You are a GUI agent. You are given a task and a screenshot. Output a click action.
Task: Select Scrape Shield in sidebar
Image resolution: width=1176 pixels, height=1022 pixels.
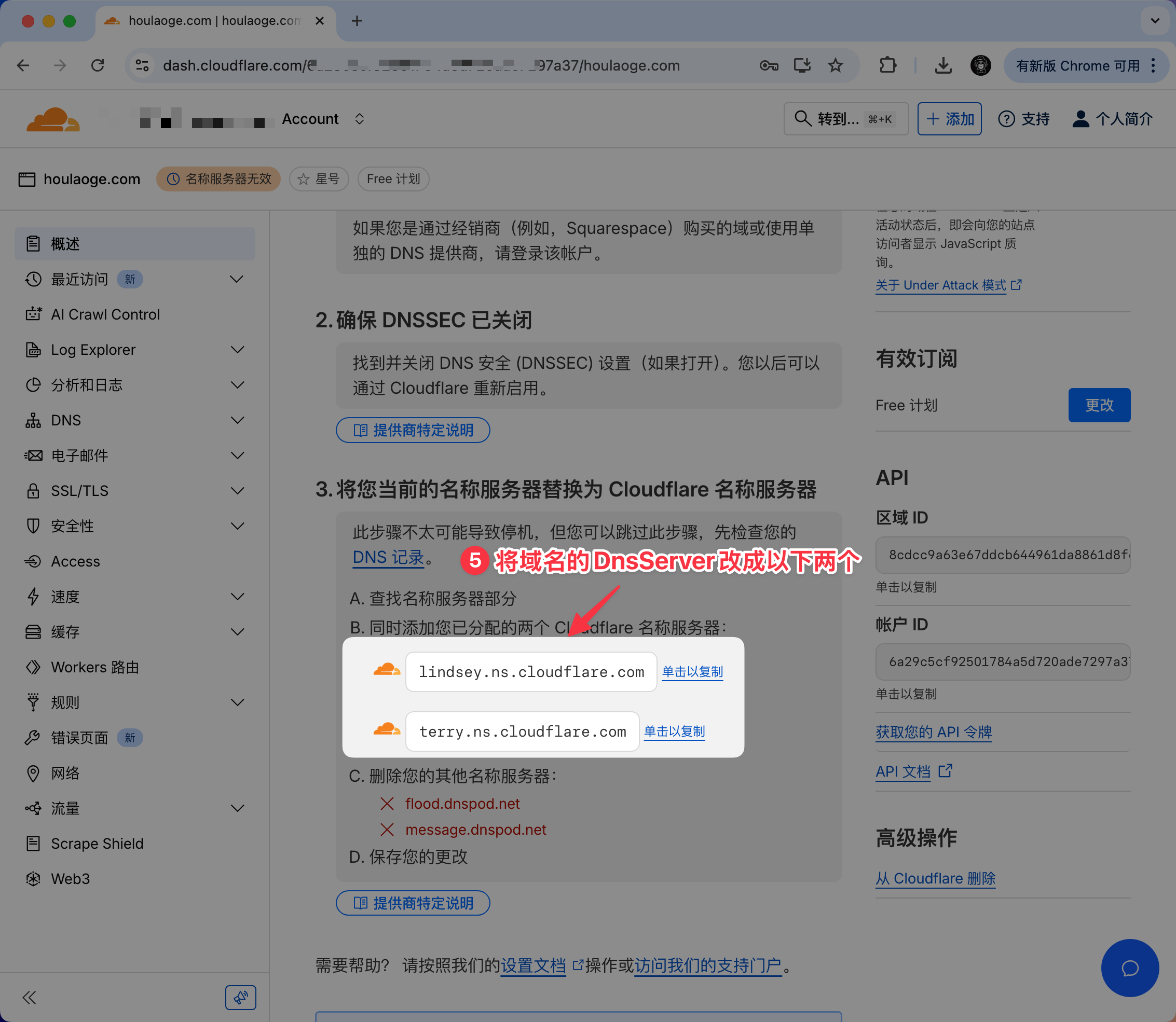tap(97, 844)
